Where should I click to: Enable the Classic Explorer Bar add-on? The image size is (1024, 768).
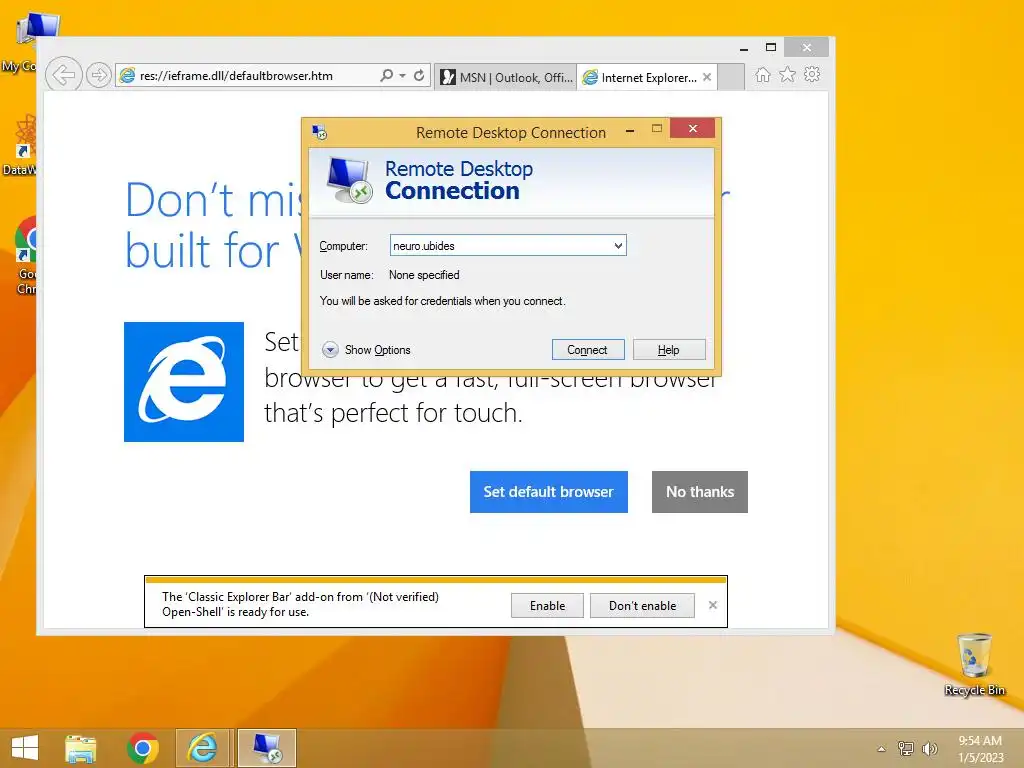547,605
